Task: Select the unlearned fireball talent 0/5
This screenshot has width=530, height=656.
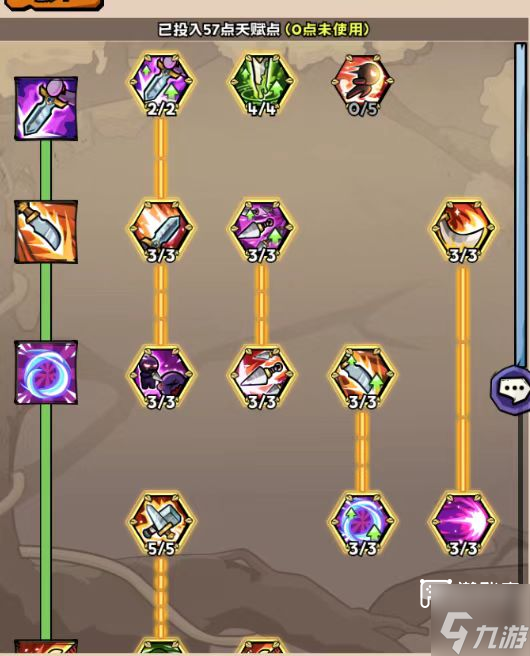Action: click(363, 85)
